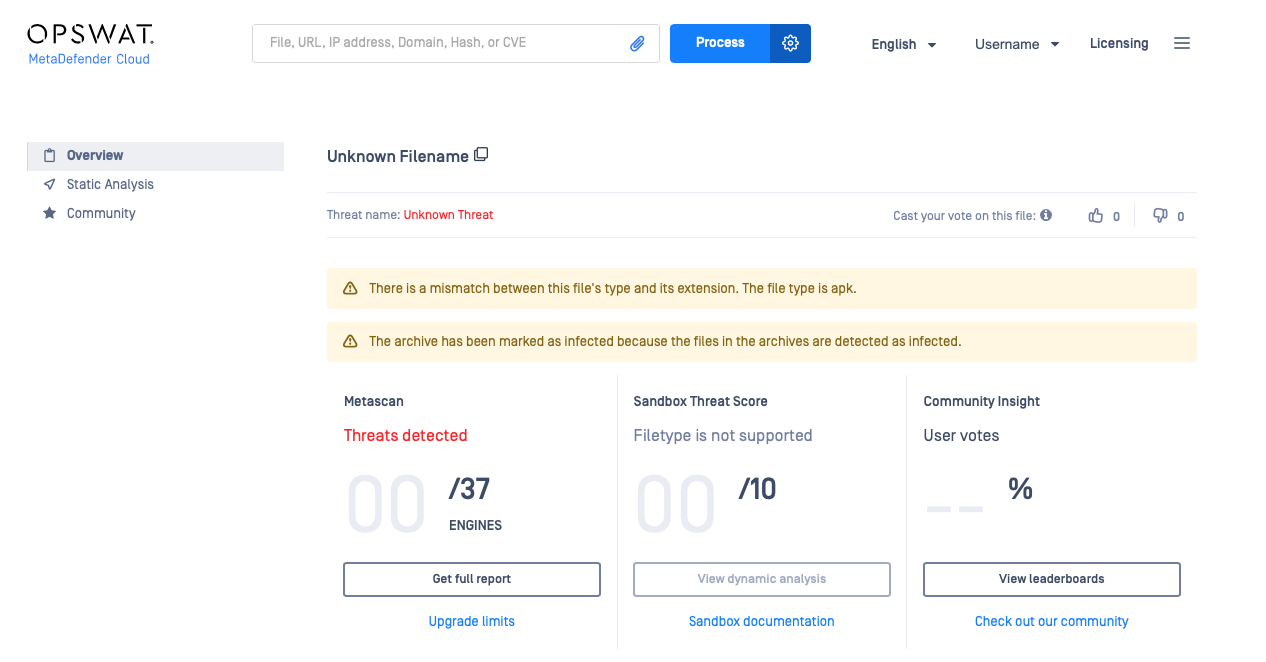
Task: Follow Check out our community link
Action: click(1052, 621)
